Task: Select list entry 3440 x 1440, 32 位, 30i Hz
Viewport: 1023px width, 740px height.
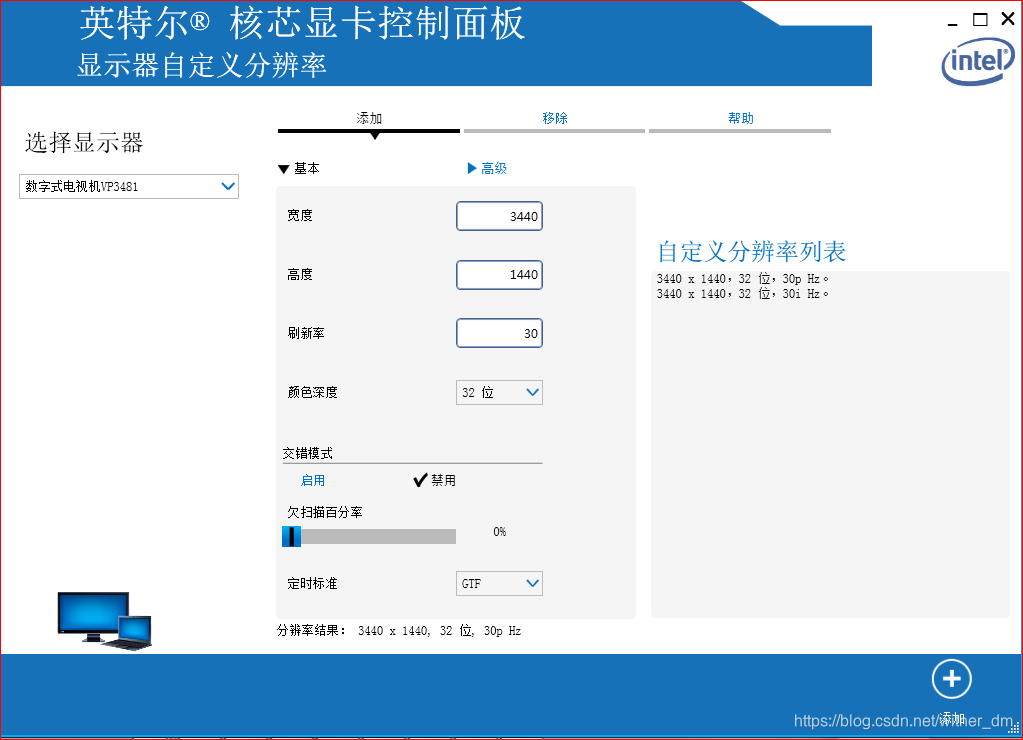Action: click(x=742, y=294)
